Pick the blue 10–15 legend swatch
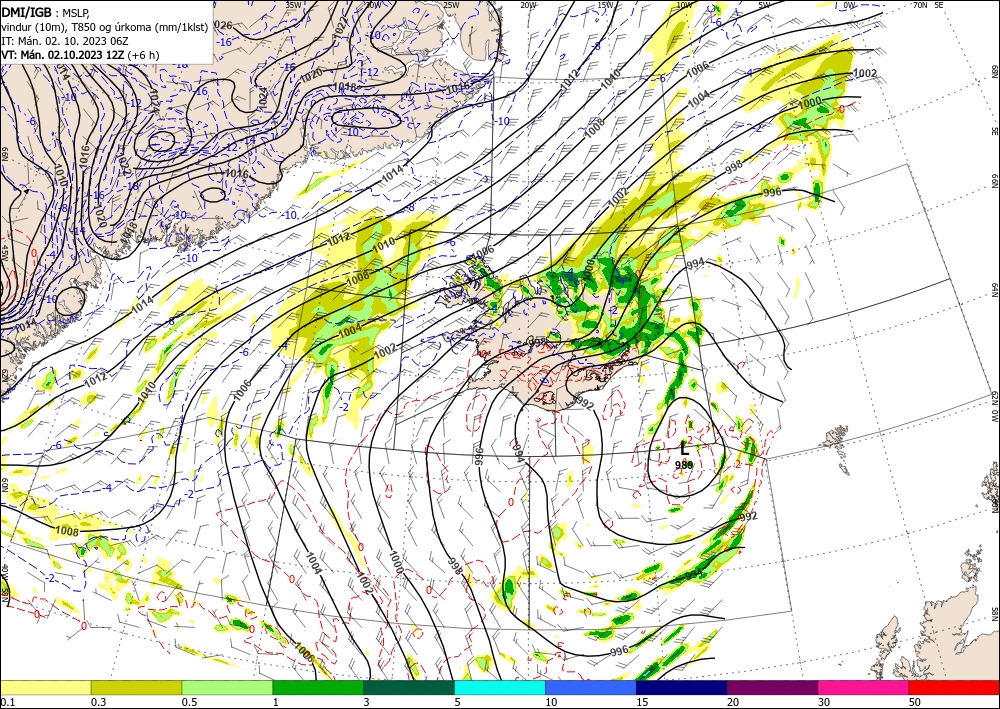1000x709 pixels. point(591,687)
